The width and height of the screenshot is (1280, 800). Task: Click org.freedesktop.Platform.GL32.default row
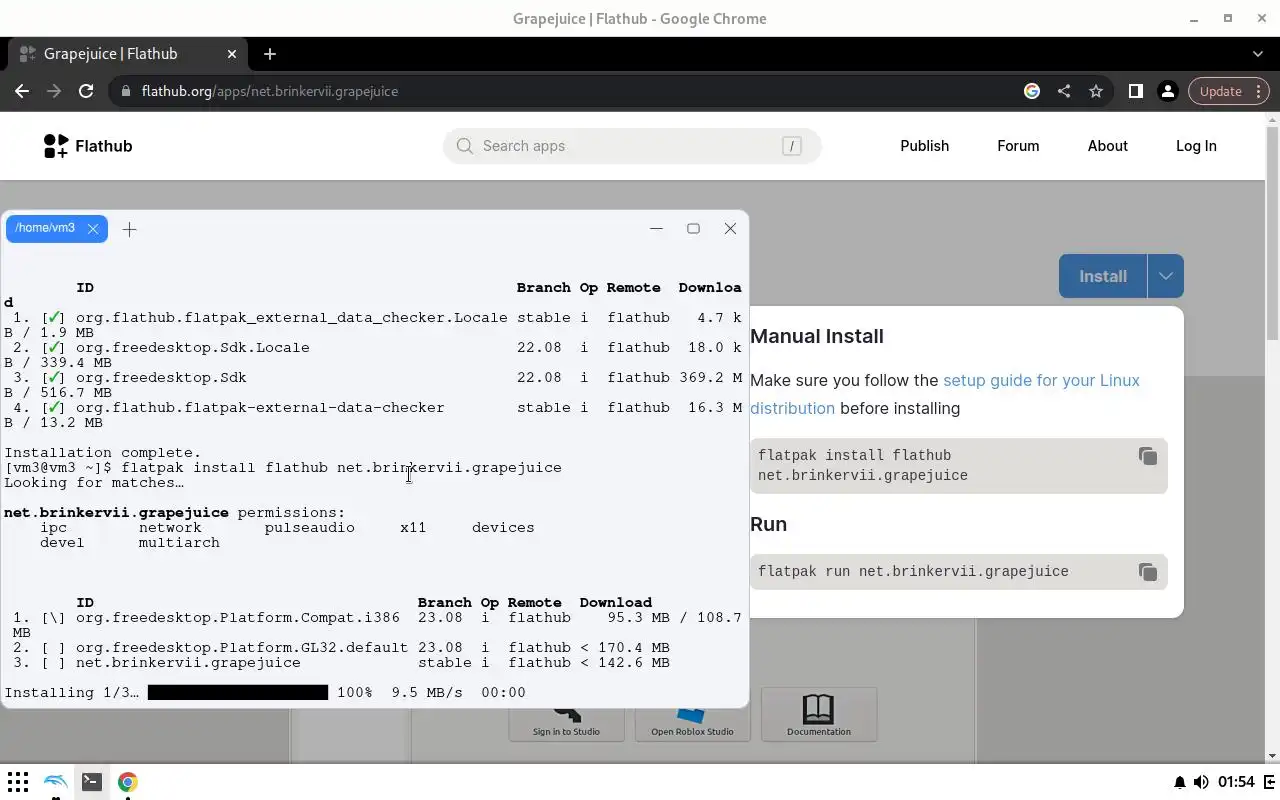(x=341, y=647)
